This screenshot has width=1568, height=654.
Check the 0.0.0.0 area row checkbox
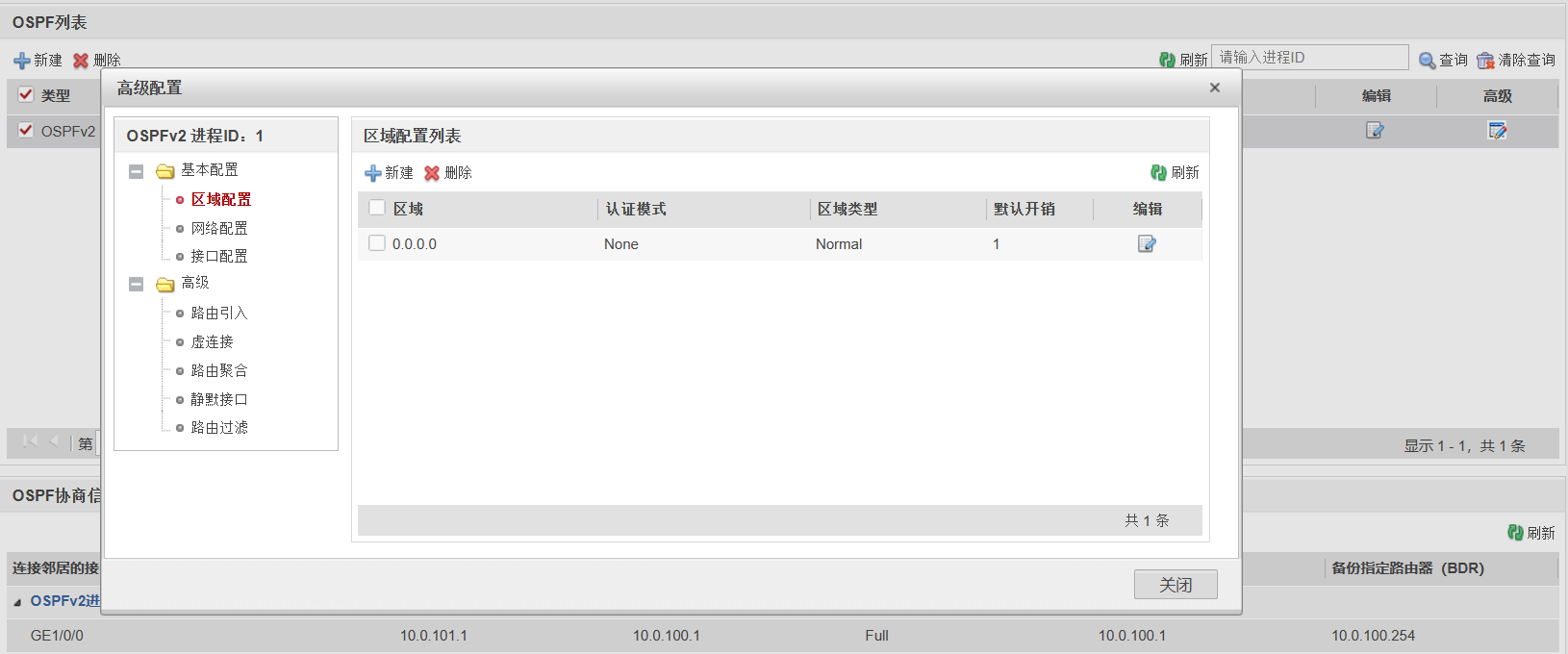(377, 243)
